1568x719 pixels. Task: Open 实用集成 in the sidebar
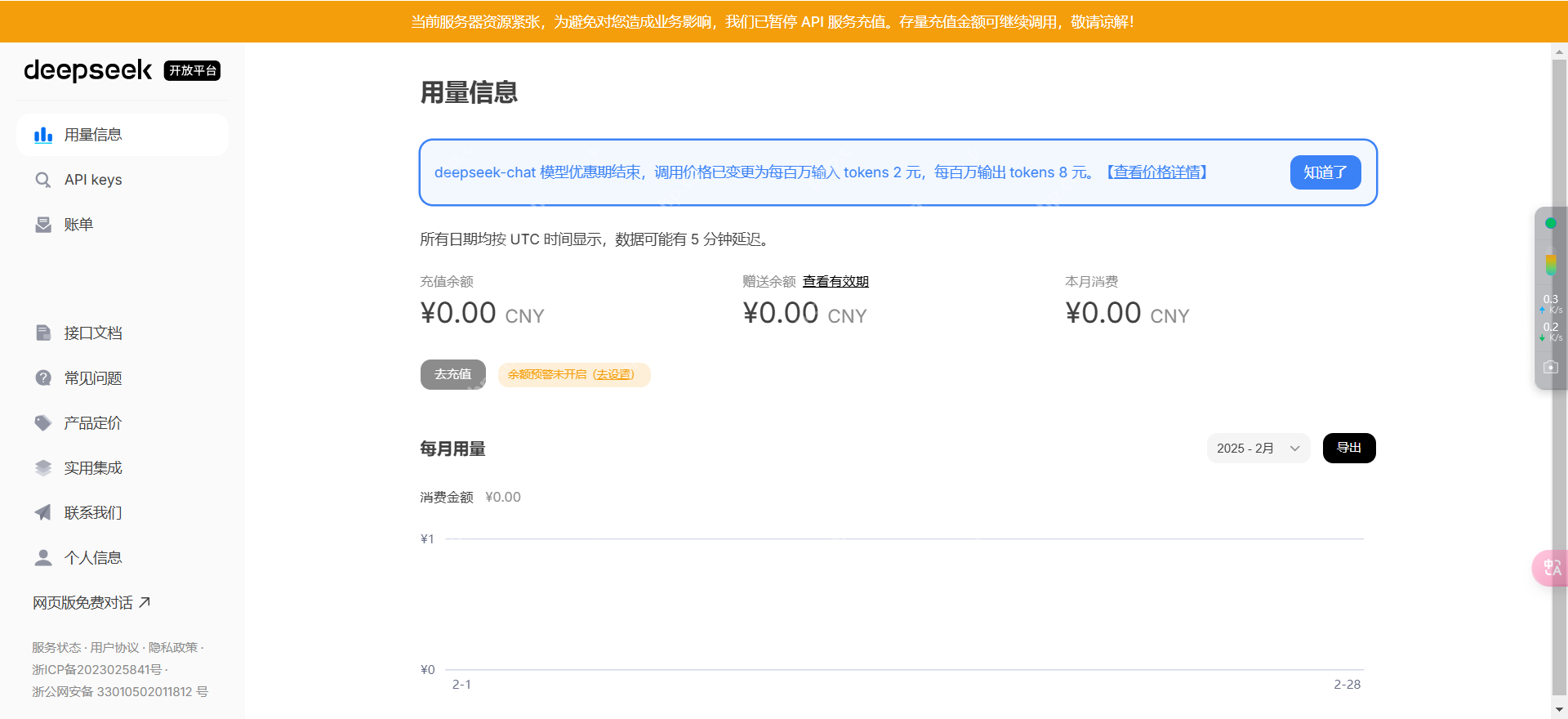pyautogui.click(x=122, y=468)
